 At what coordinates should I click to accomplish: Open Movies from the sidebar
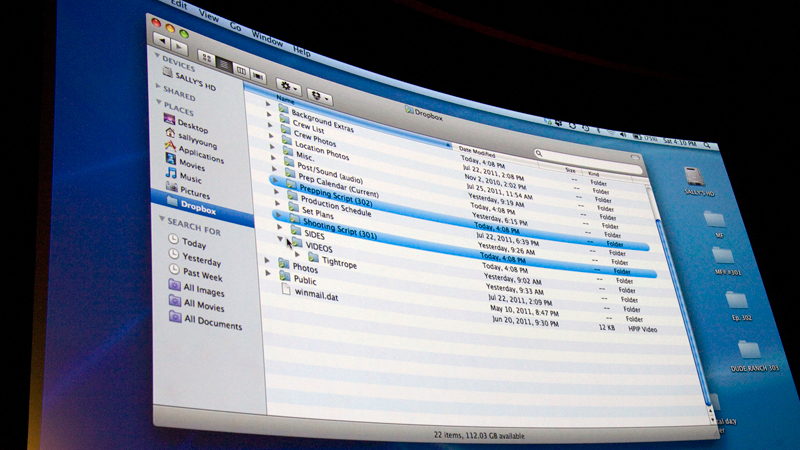pyautogui.click(x=185, y=162)
